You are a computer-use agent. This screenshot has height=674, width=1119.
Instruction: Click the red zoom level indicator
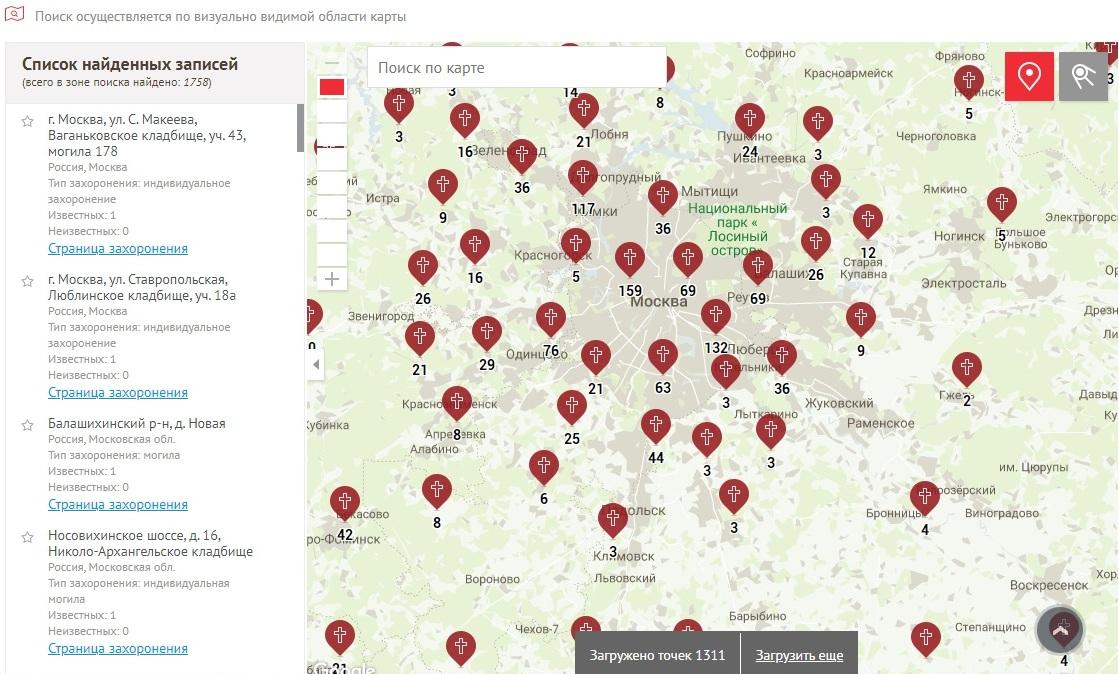point(332,87)
